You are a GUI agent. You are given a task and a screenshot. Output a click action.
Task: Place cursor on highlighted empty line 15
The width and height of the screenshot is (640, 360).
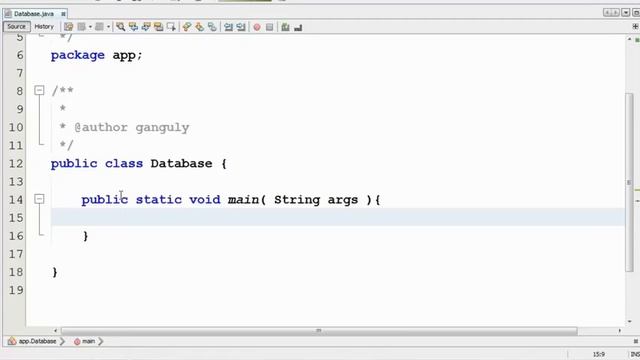(338, 218)
